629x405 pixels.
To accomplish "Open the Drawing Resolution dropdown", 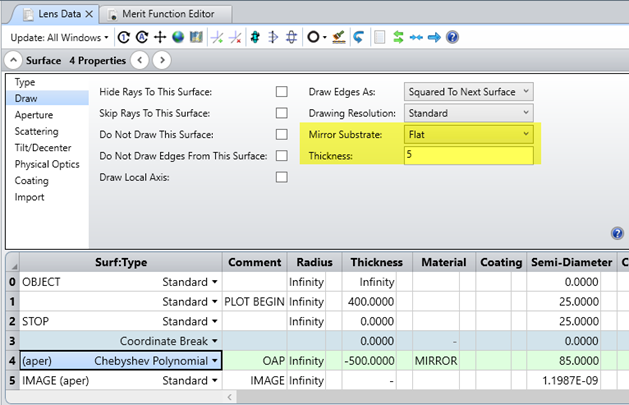I will (469, 113).
